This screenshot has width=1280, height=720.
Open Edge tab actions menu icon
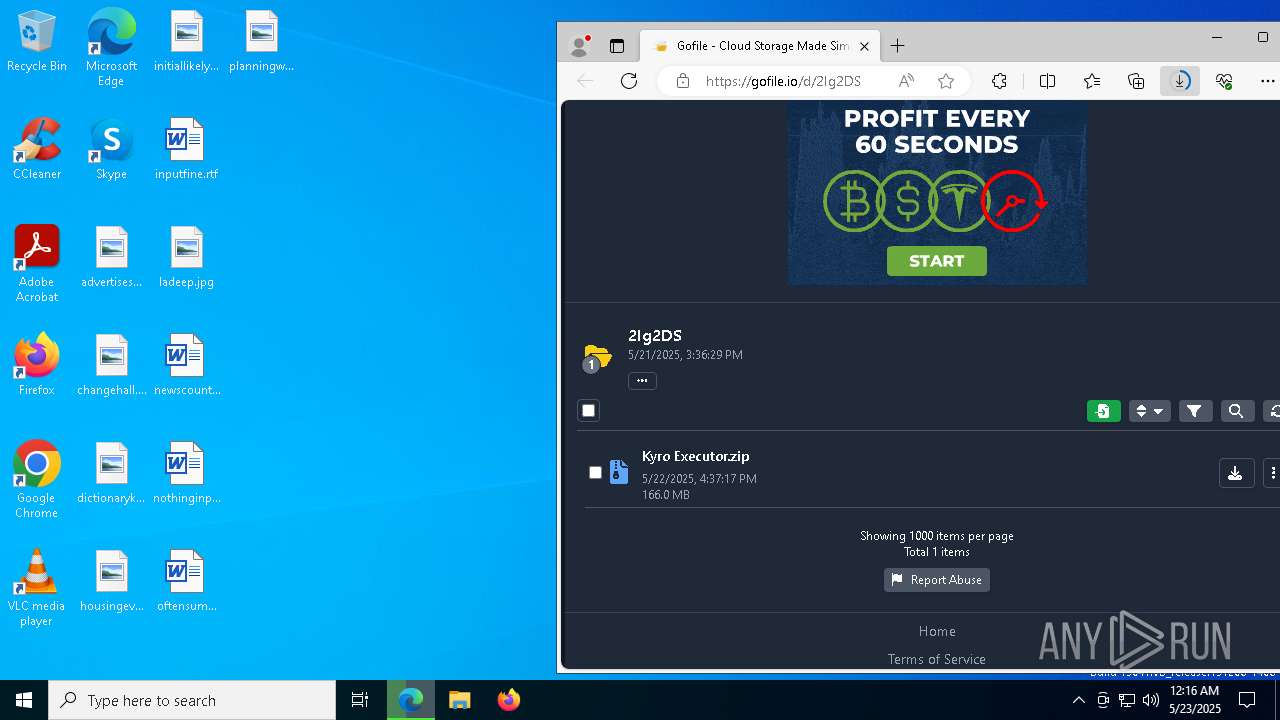[617, 46]
